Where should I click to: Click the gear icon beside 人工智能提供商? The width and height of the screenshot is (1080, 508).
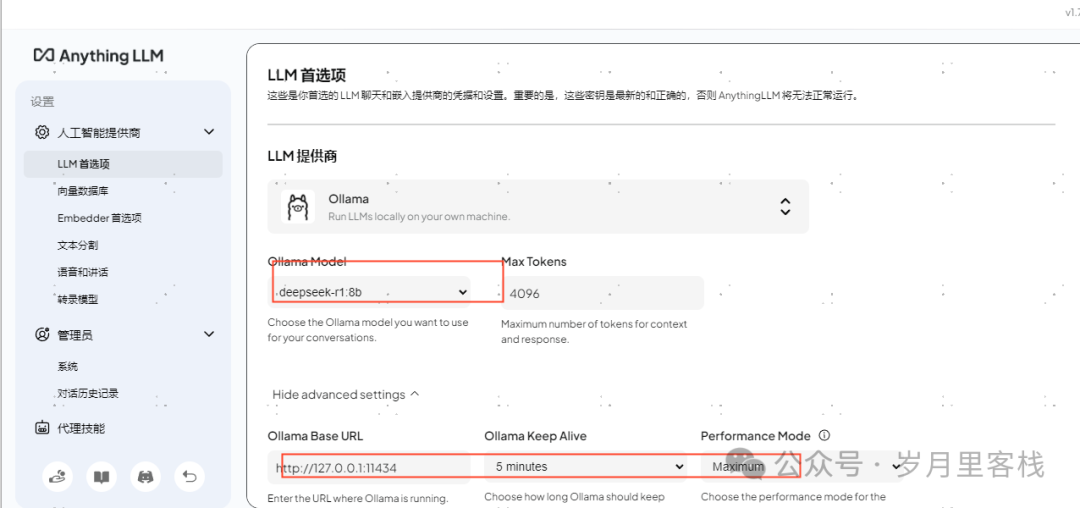42,132
